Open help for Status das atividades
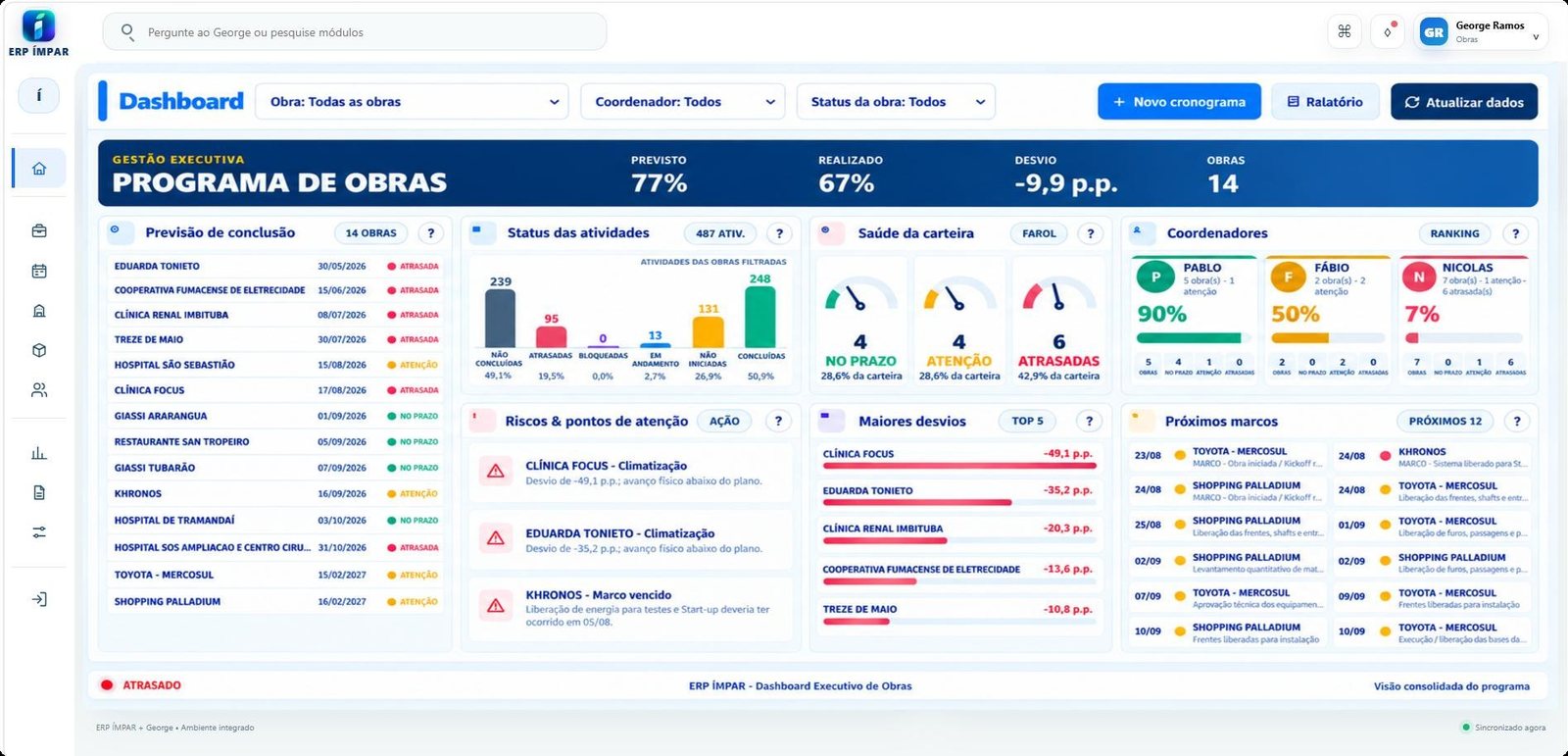The width and height of the screenshot is (1568, 756). click(779, 233)
